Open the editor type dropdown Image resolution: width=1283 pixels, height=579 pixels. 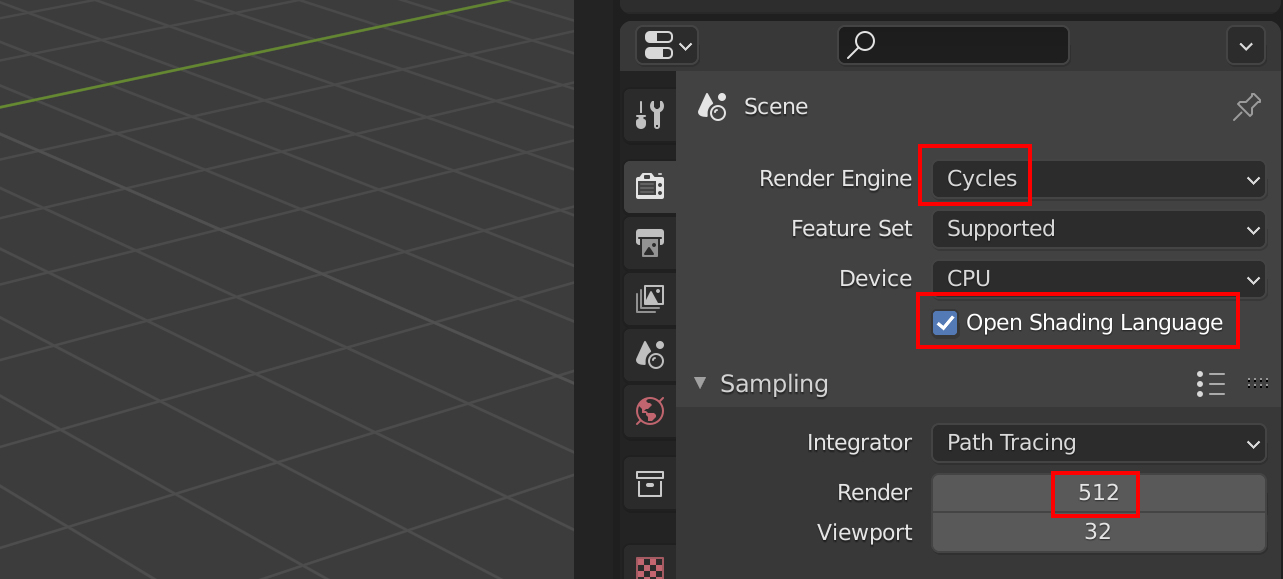[667, 45]
